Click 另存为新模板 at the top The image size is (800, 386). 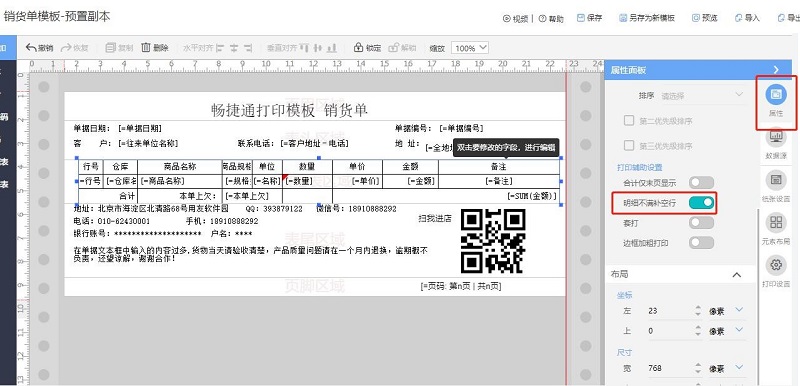tap(647, 18)
